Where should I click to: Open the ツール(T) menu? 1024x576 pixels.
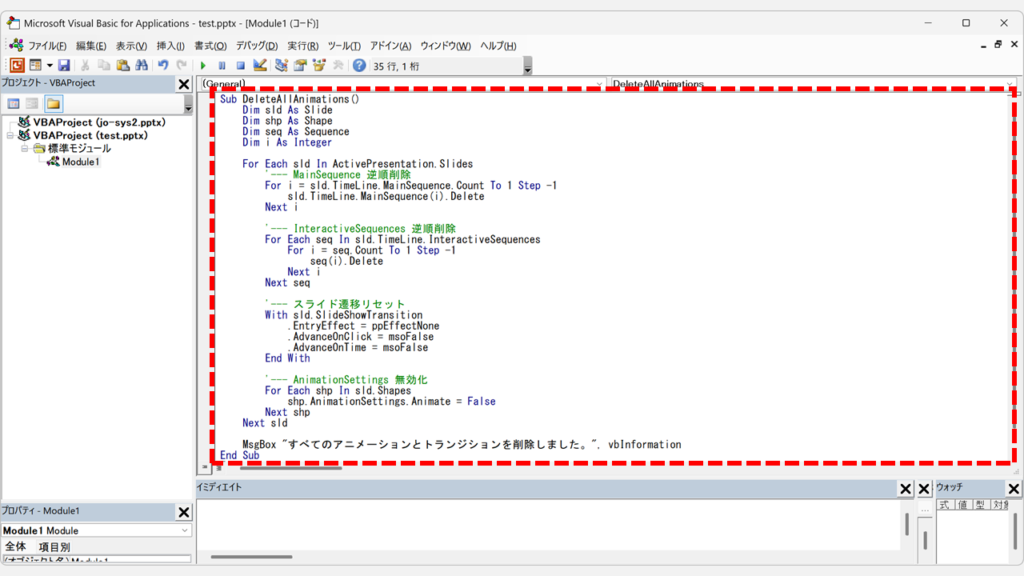[x=344, y=46]
